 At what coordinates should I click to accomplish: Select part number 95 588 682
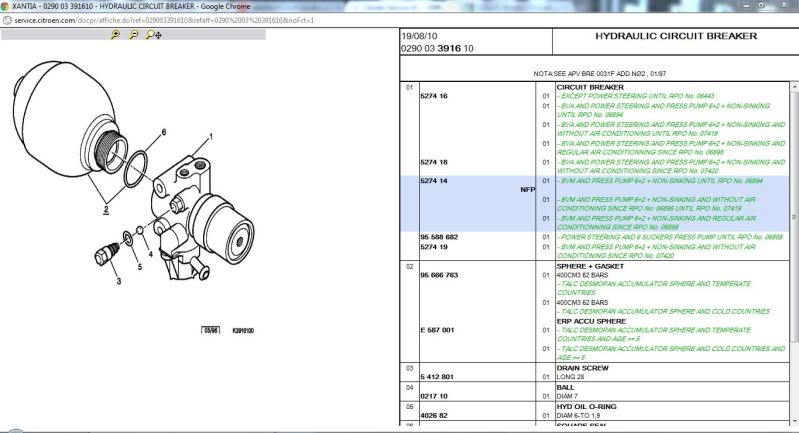click(439, 237)
